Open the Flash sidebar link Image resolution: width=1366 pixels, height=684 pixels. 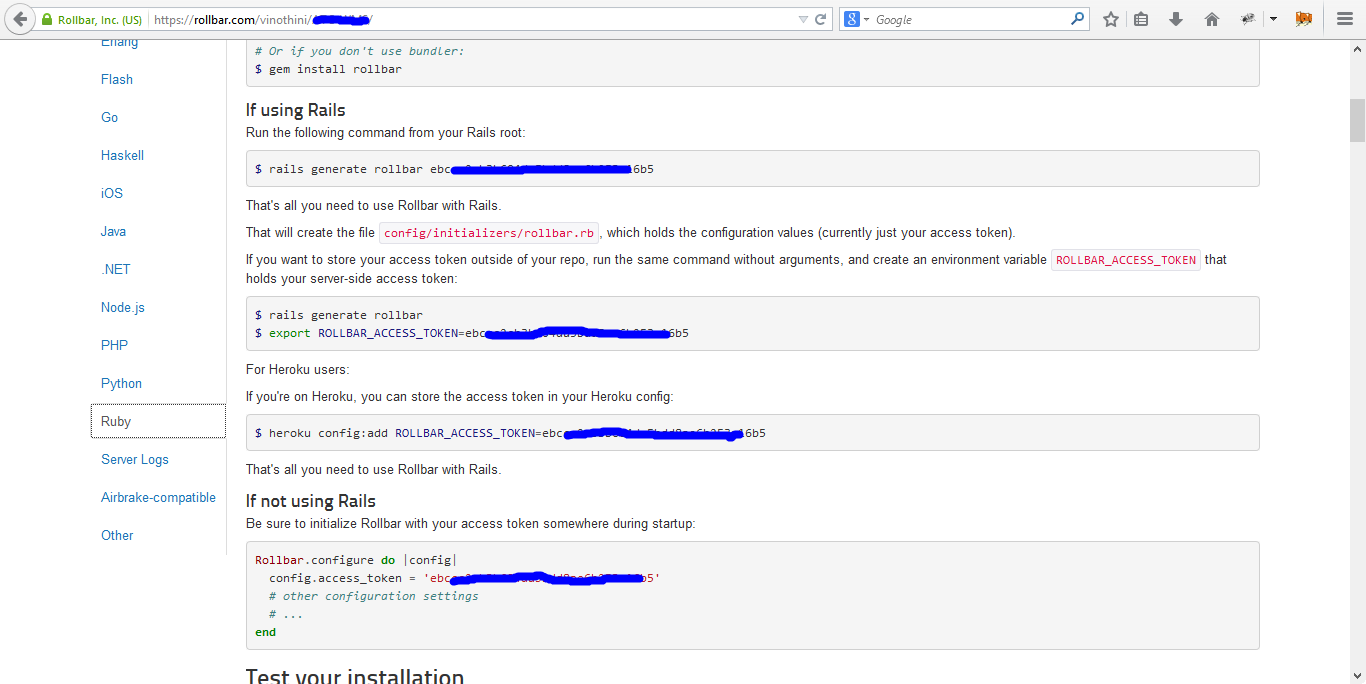tap(117, 79)
